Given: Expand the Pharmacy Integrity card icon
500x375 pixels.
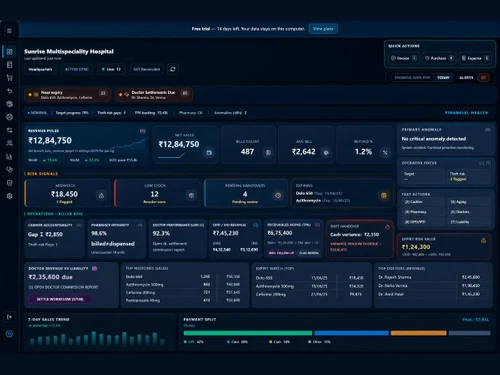Looking at the screenshot, I should pos(140,225).
